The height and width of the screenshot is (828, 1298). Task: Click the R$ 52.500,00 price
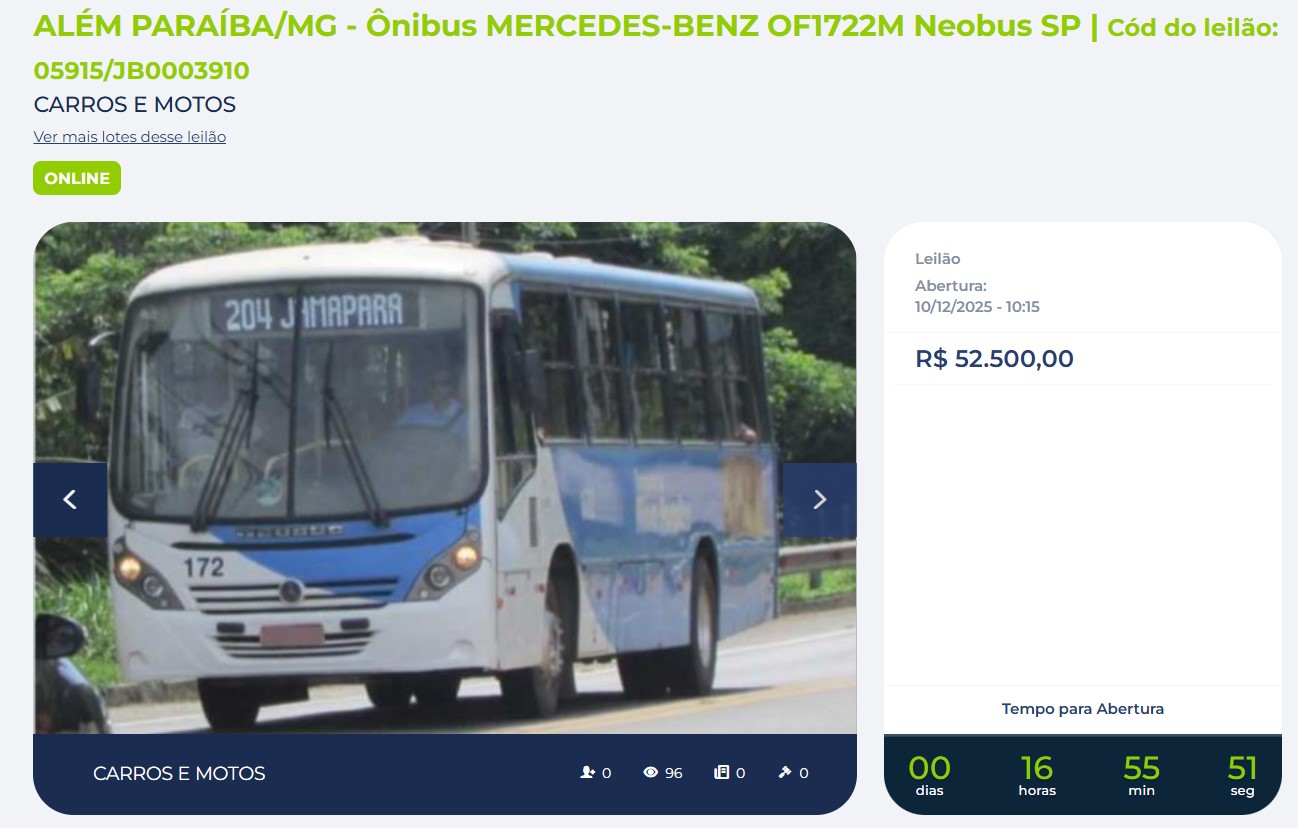pyautogui.click(x=994, y=359)
